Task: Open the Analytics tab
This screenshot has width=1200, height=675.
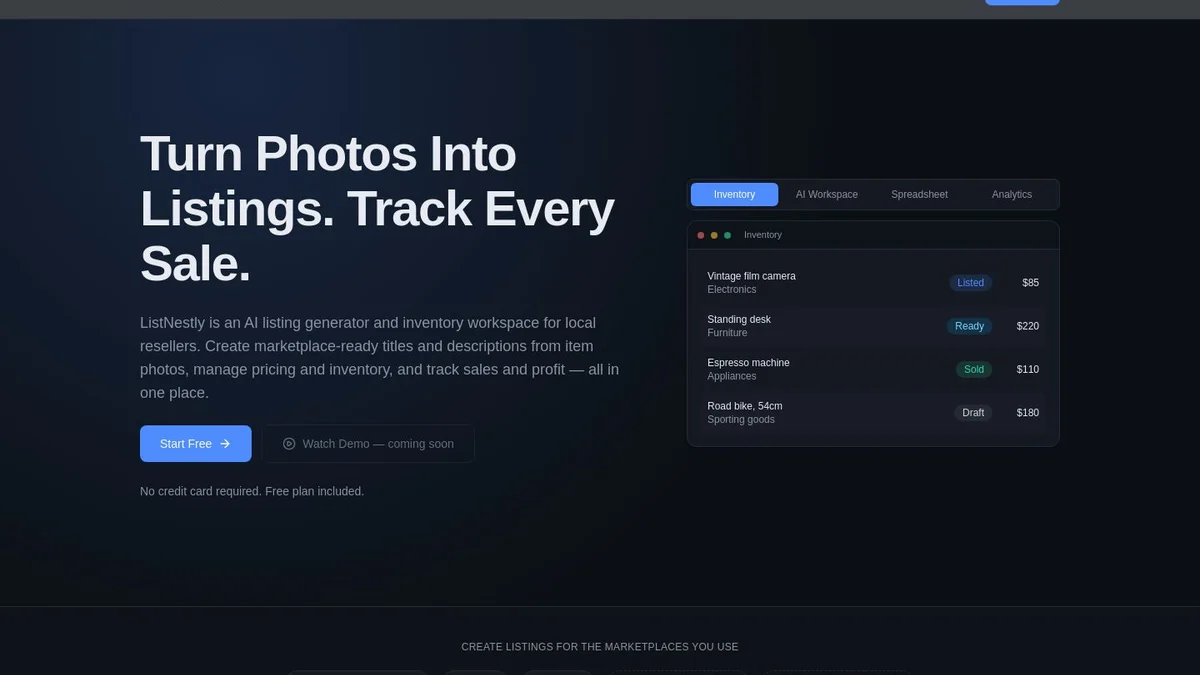Action: 1012,194
